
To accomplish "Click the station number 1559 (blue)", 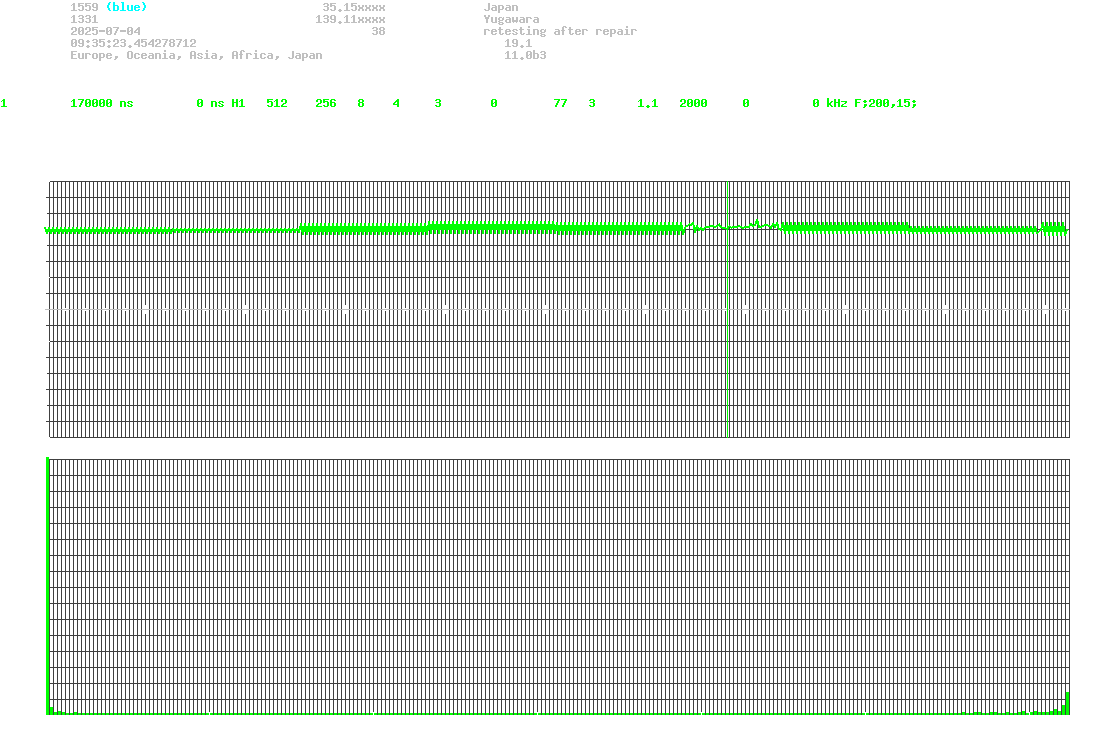I will pyautogui.click(x=109, y=7).
